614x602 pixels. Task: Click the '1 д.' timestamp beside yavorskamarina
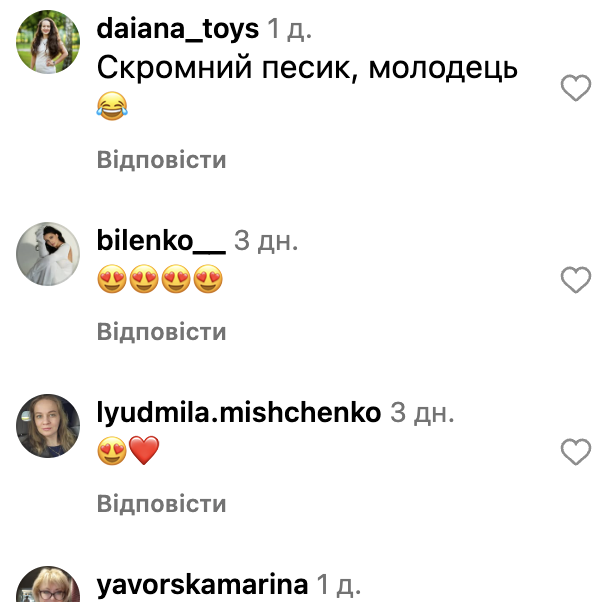(339, 585)
